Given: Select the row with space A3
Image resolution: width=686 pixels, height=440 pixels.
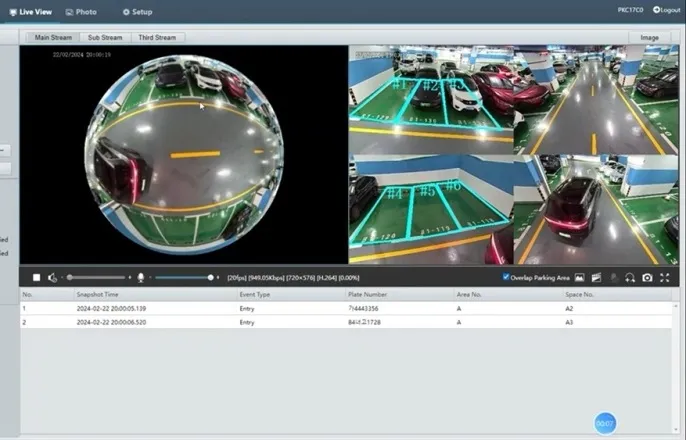Looking at the screenshot, I should point(346,322).
